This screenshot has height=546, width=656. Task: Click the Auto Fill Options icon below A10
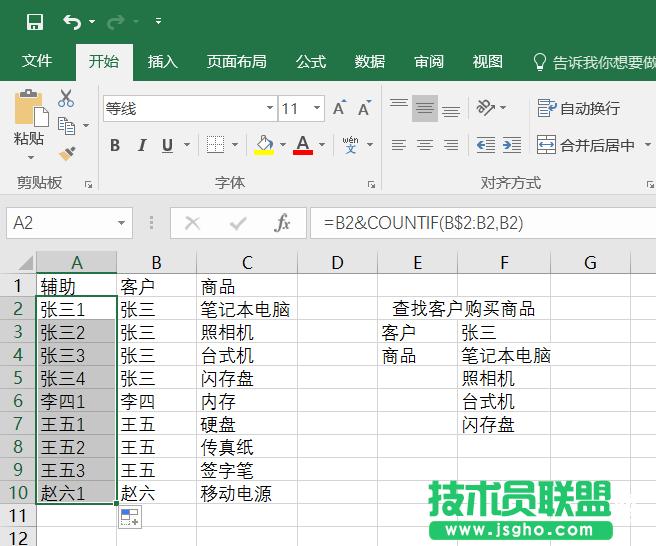tap(130, 516)
